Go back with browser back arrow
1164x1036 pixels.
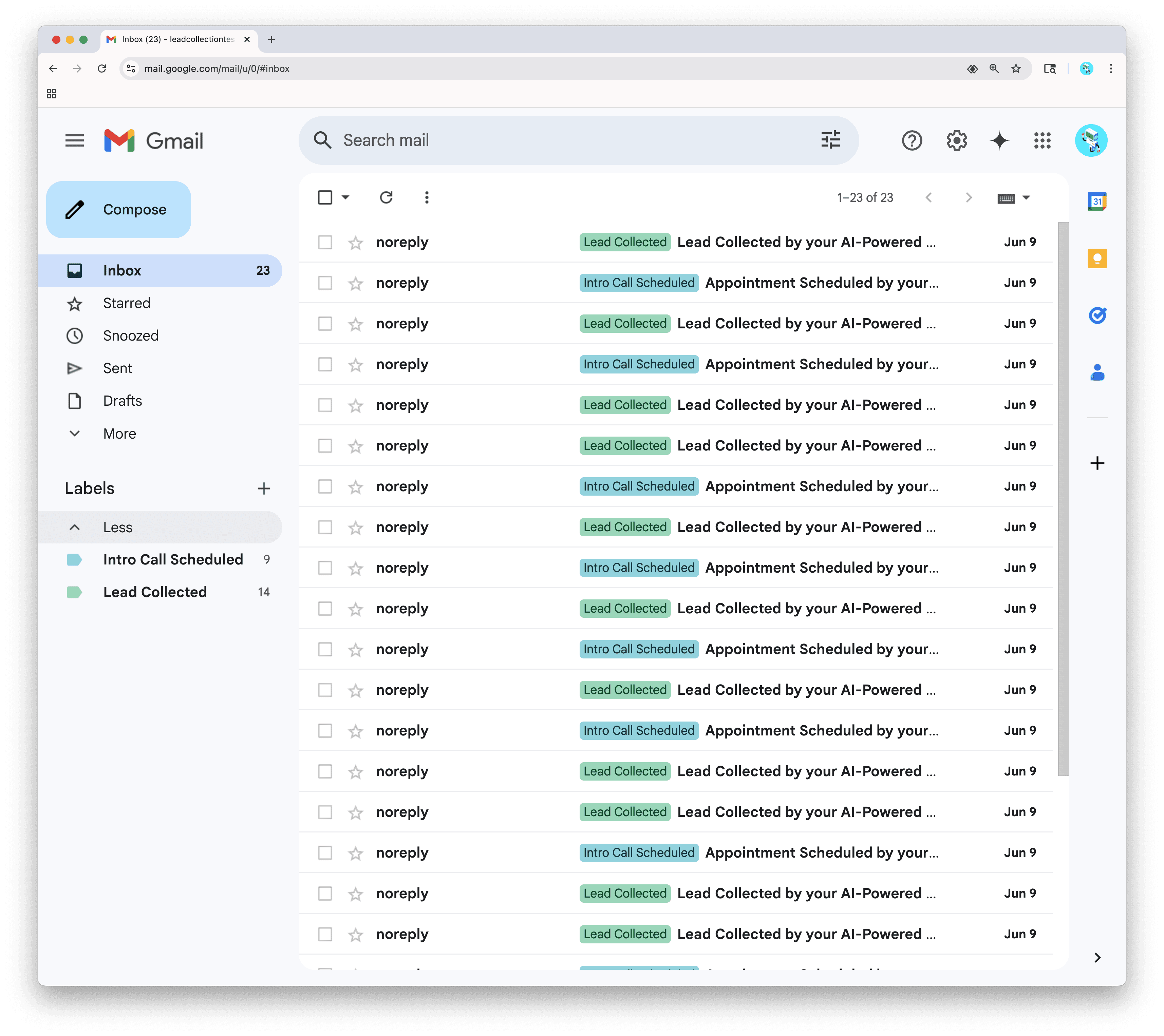coord(53,69)
